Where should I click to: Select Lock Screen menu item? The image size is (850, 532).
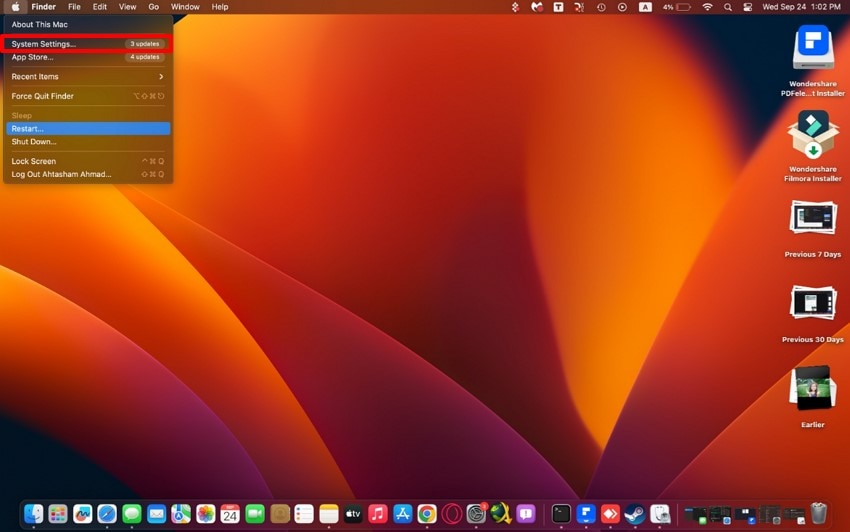click(x=87, y=161)
